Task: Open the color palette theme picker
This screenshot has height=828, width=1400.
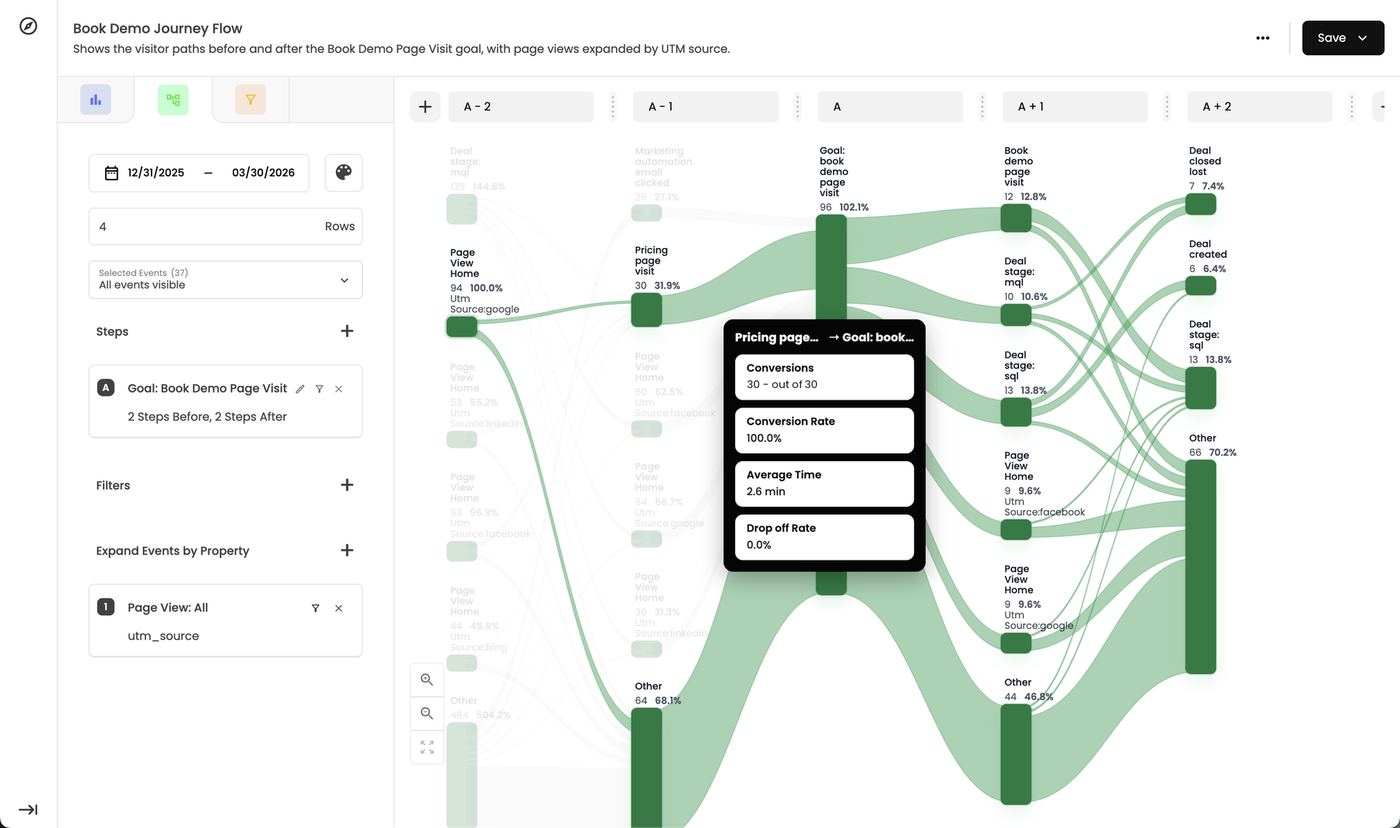Action: 343,172
